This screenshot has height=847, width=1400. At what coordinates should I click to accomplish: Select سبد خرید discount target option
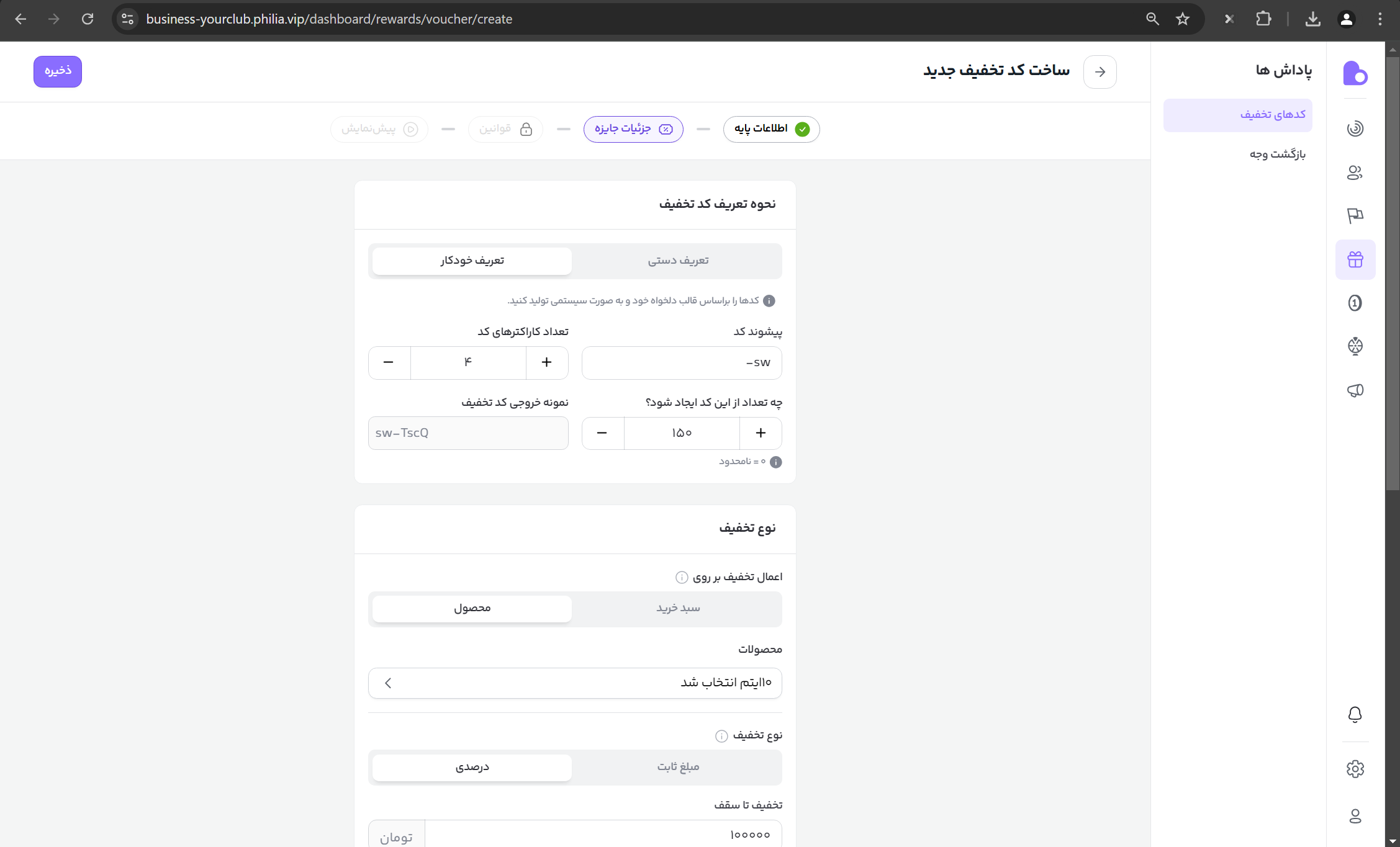tap(678, 609)
